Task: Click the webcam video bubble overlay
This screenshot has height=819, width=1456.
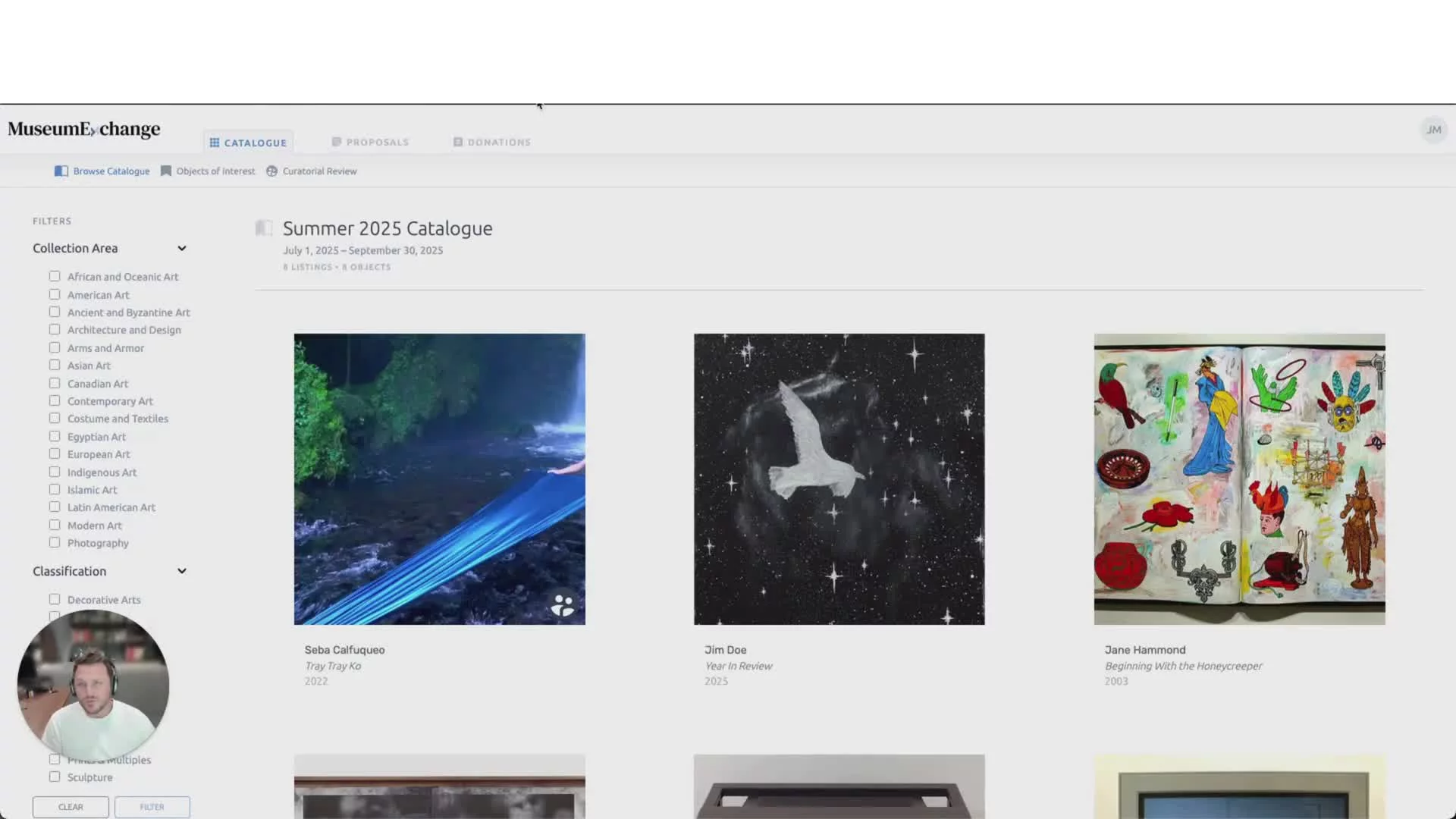Action: pos(93,685)
